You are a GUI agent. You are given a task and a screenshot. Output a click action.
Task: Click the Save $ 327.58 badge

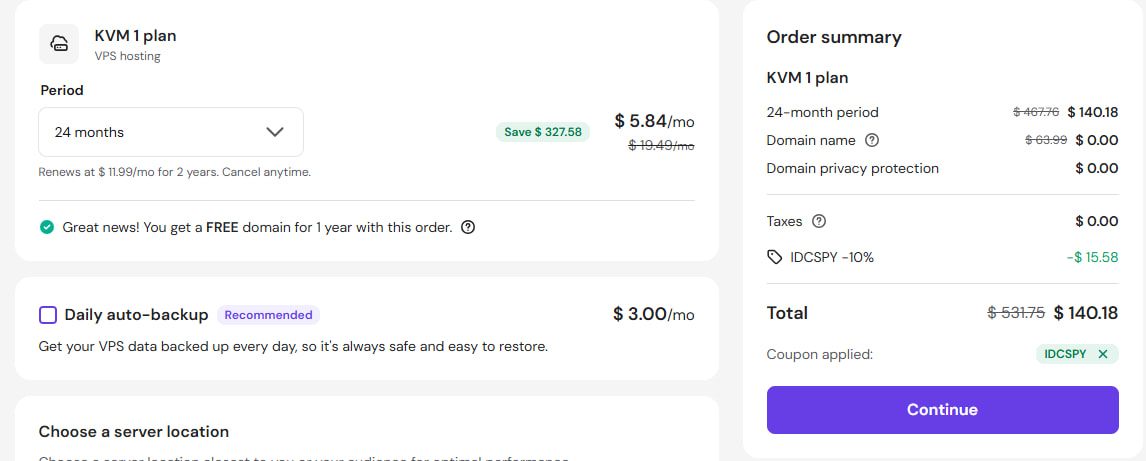(x=543, y=132)
